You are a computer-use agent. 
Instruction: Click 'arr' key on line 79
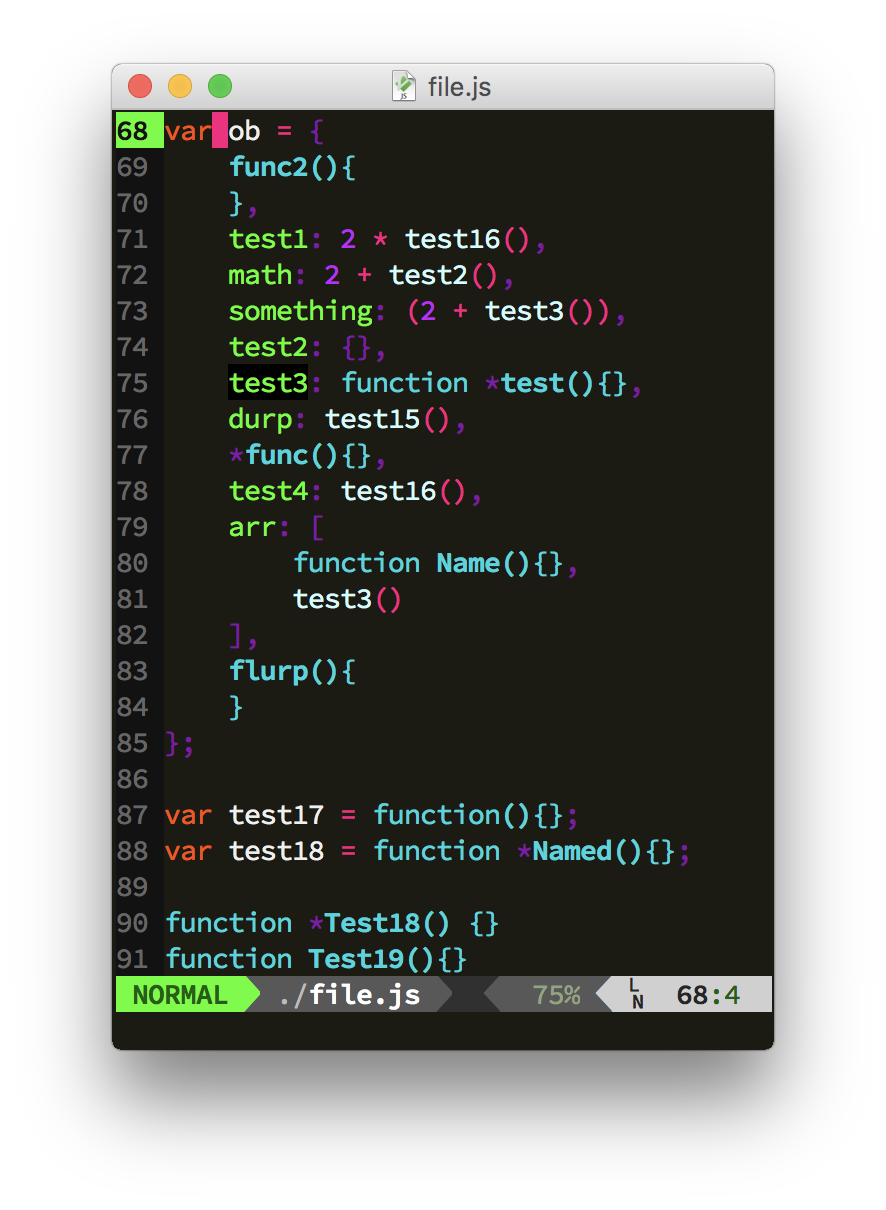[253, 527]
